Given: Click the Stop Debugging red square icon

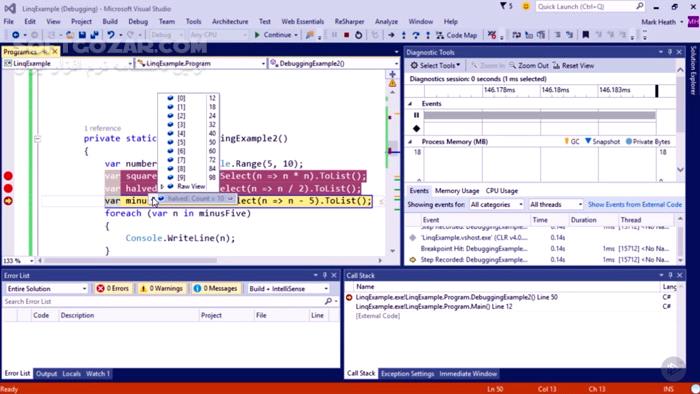Looking at the screenshot, I should (346, 35).
